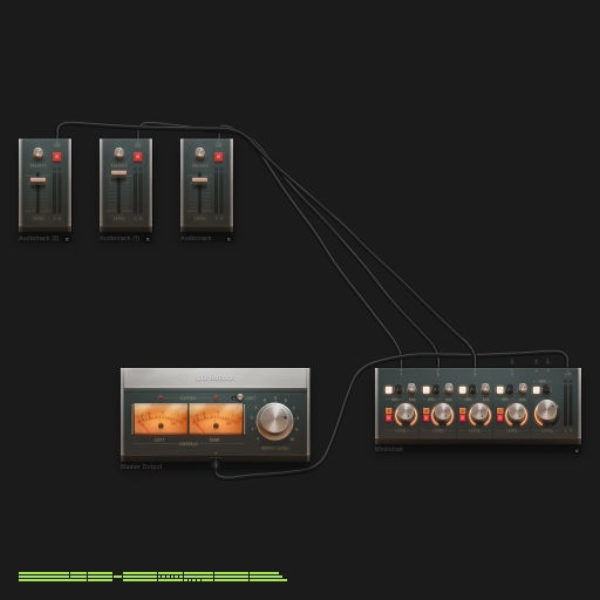Mute the Audiotrack (1) channel with its red button

pos(138,157)
